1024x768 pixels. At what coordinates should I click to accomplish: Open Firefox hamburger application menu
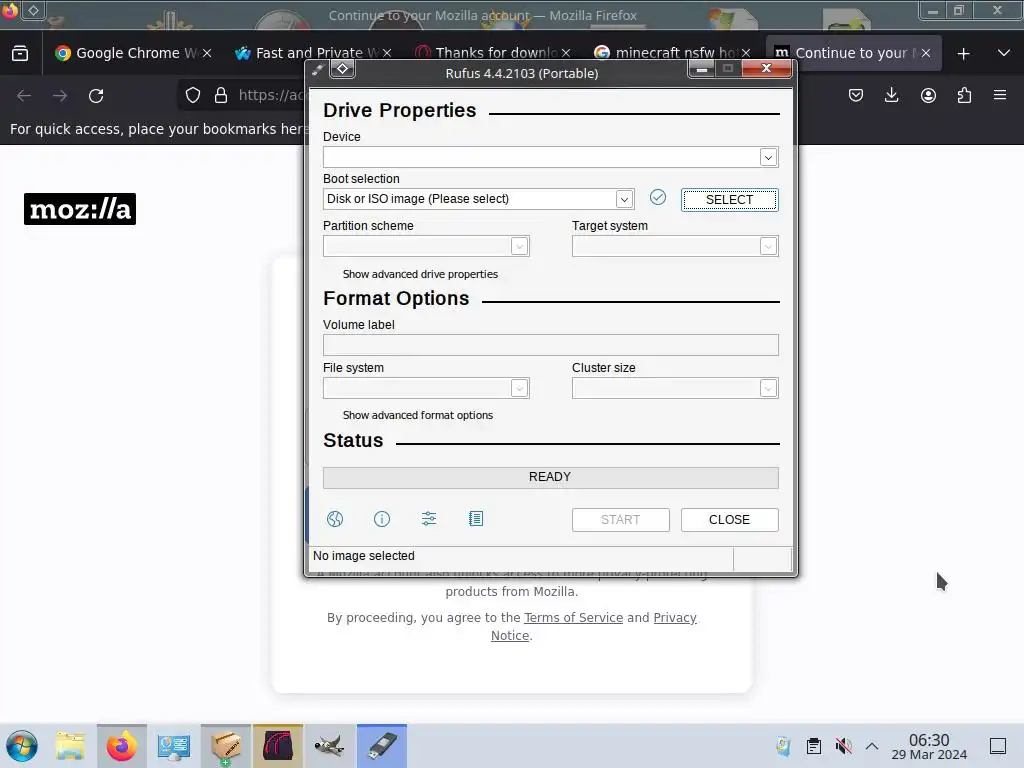point(1000,95)
